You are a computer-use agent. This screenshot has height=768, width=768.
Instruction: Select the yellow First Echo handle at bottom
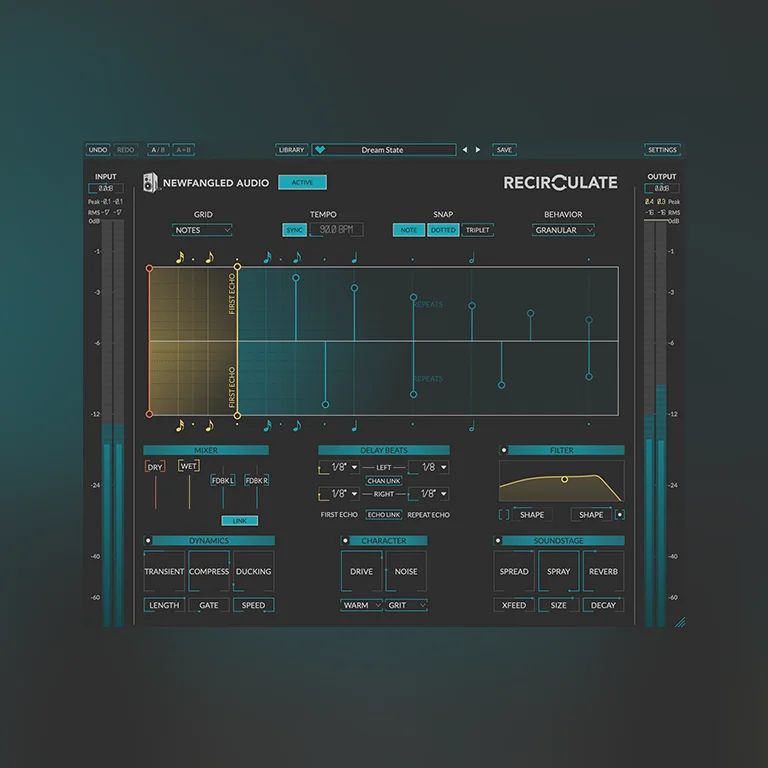(x=237, y=415)
